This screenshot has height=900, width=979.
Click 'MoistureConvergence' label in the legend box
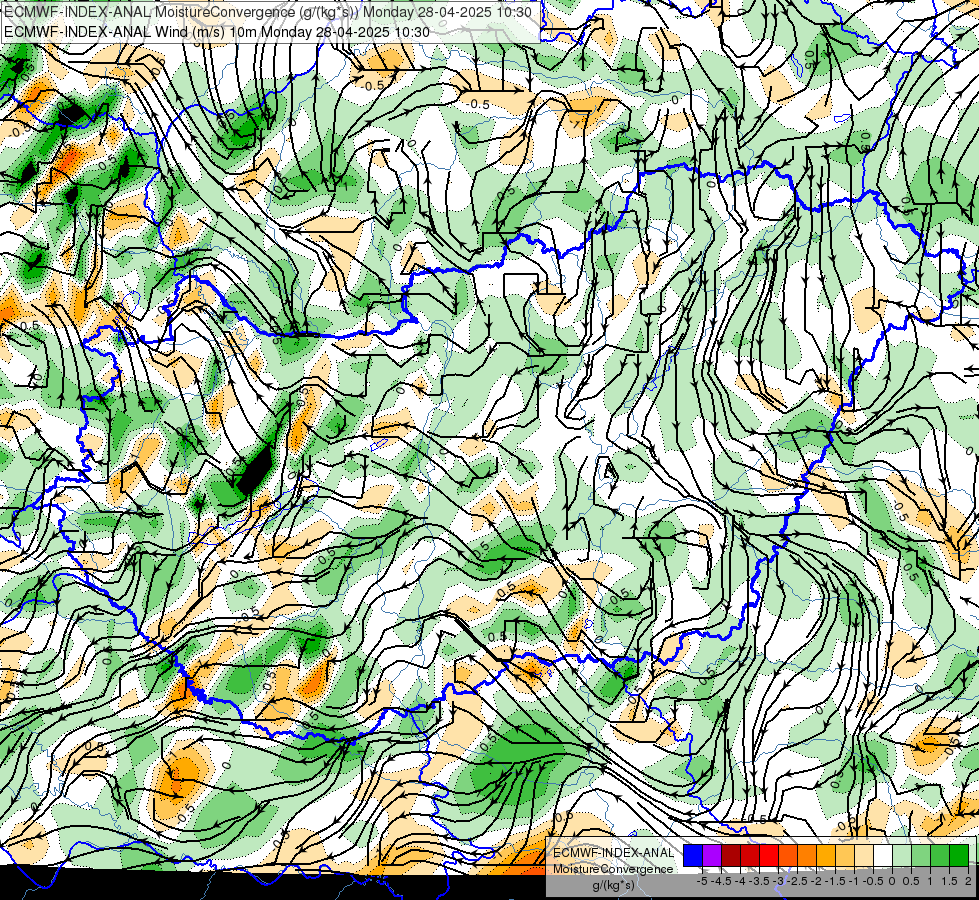point(613,869)
